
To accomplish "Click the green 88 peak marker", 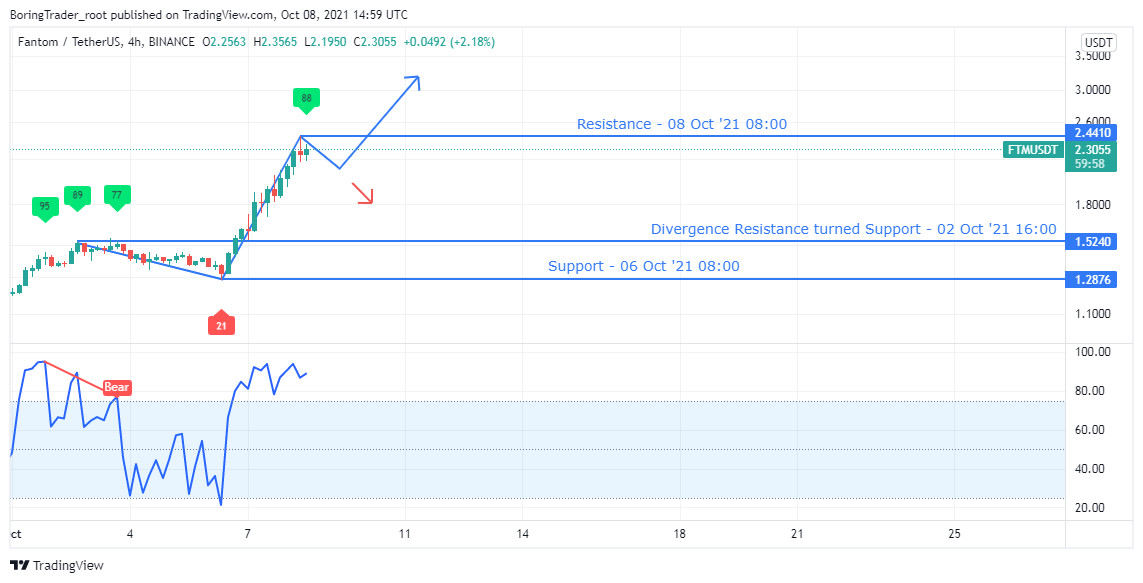I will point(306,100).
